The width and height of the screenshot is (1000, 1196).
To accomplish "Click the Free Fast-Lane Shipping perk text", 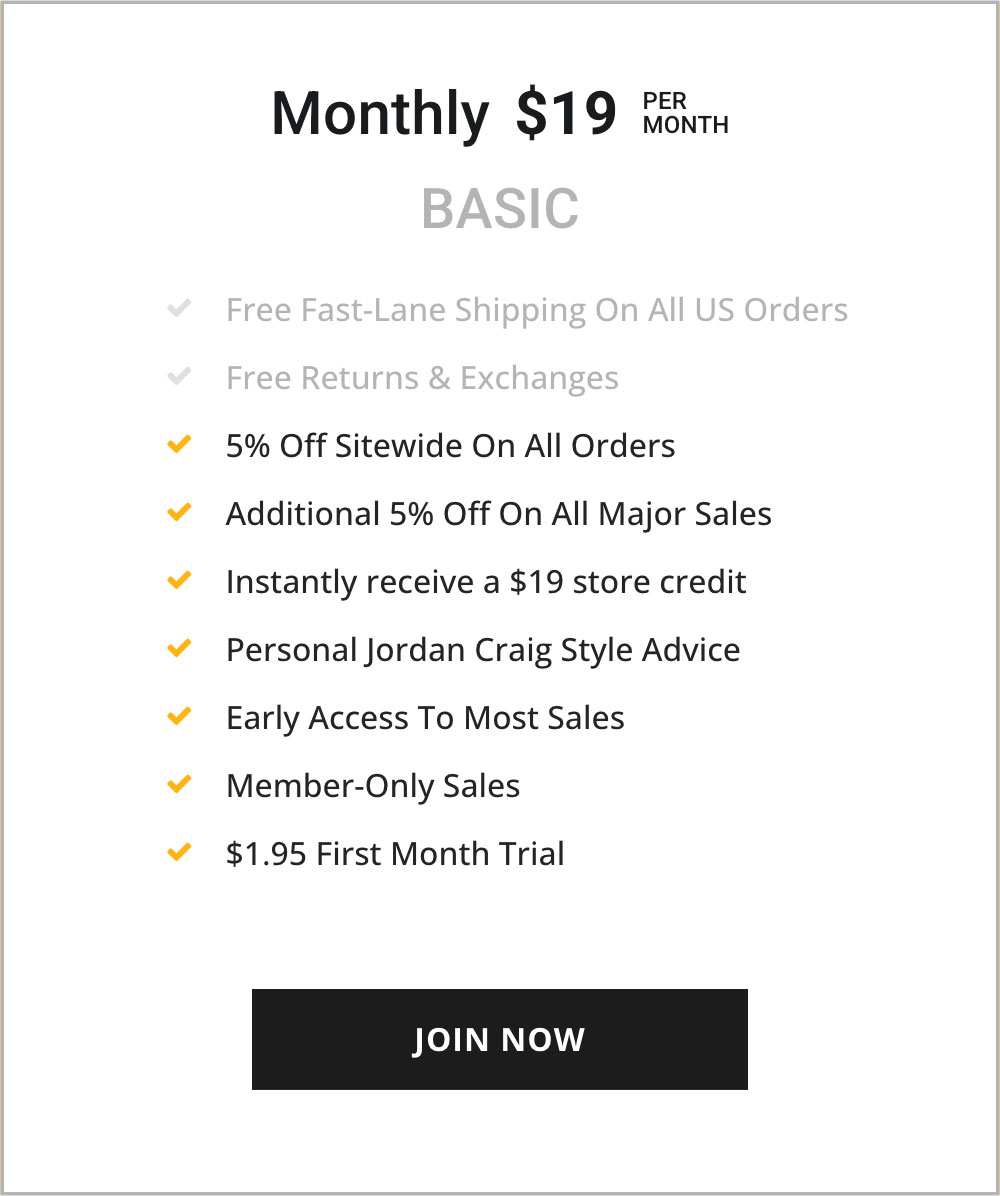I will [537, 309].
